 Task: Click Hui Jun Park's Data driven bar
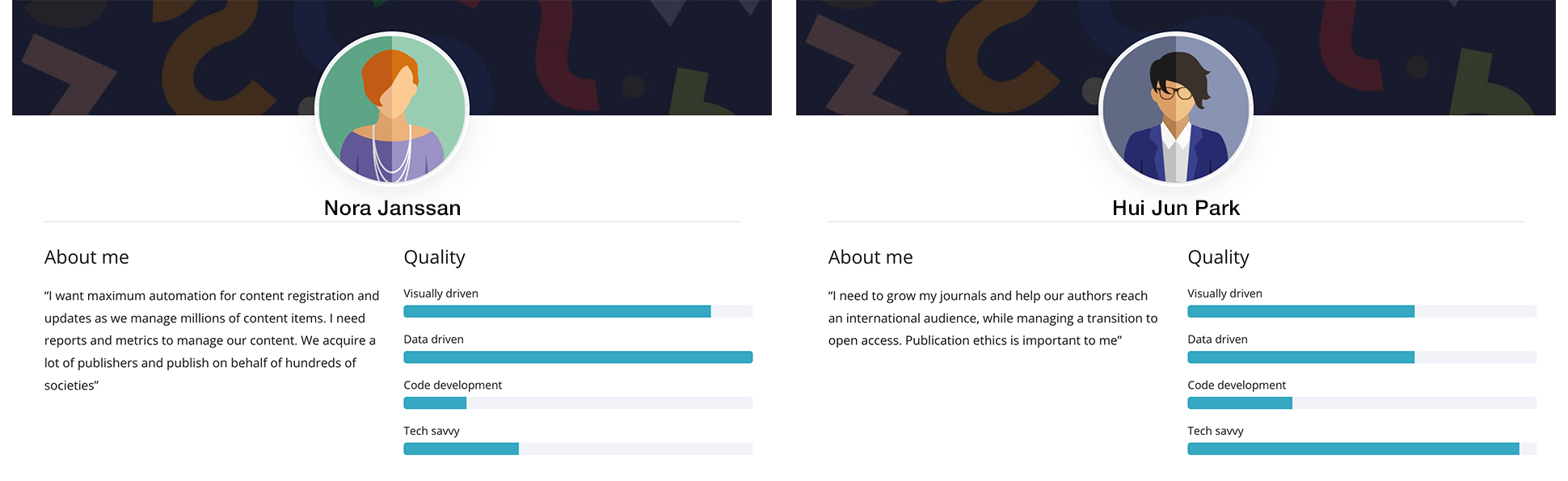(1362, 357)
